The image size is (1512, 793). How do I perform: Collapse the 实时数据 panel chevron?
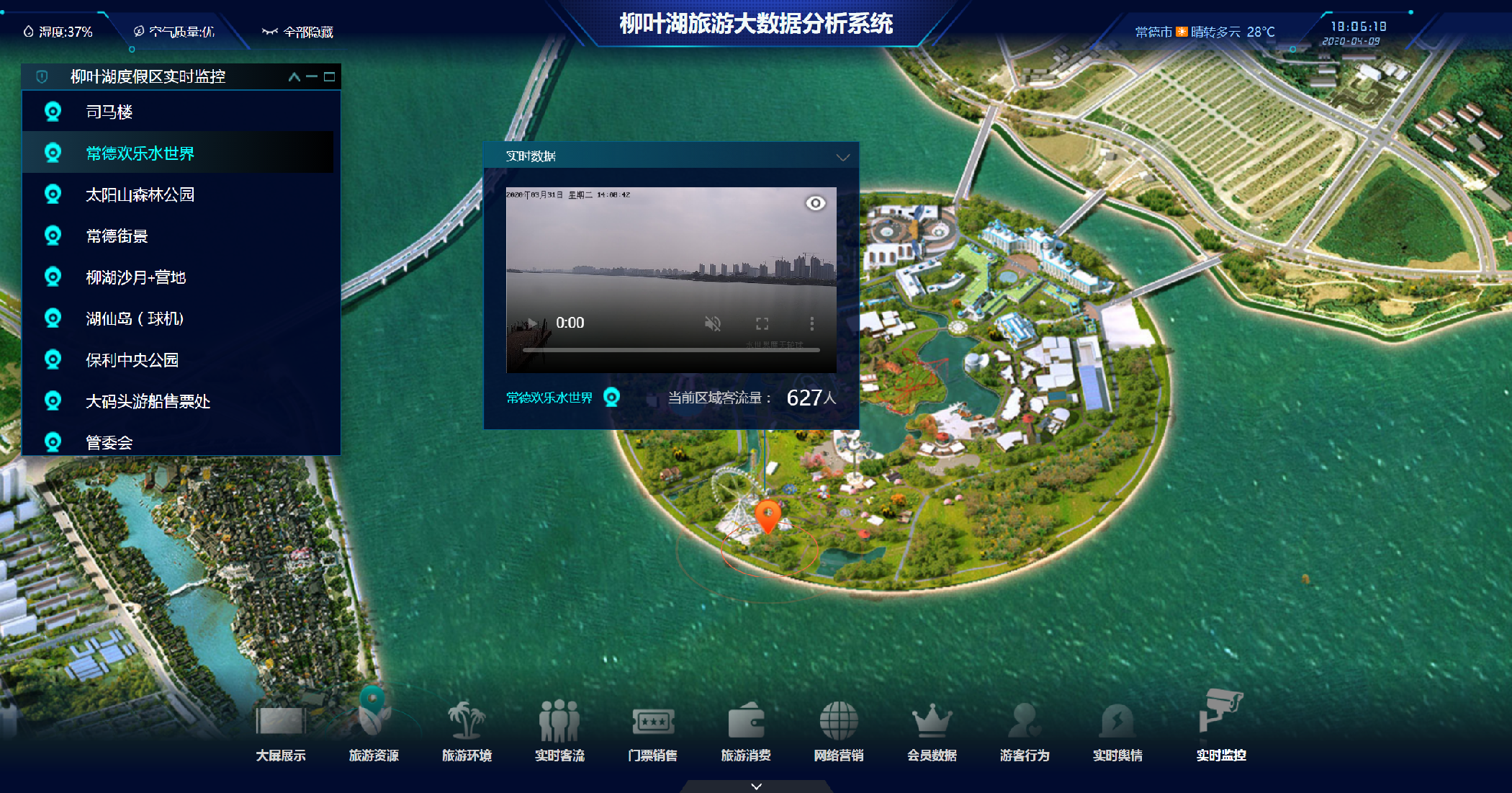[x=842, y=156]
